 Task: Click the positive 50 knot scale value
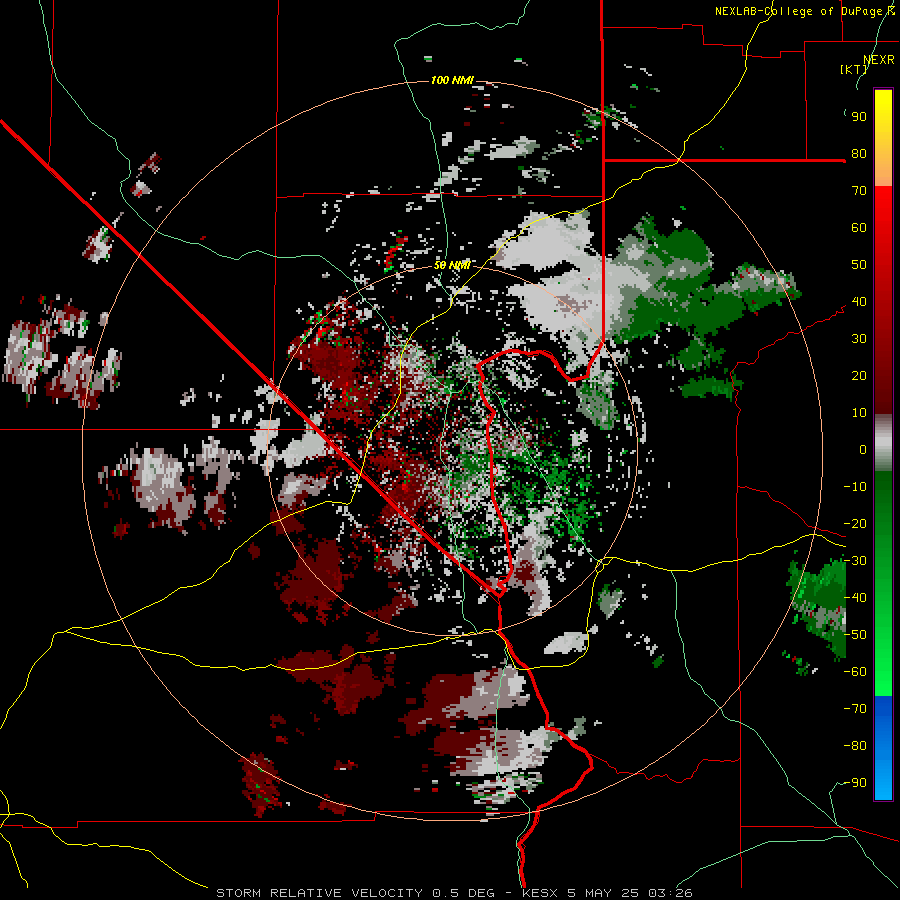(859, 265)
